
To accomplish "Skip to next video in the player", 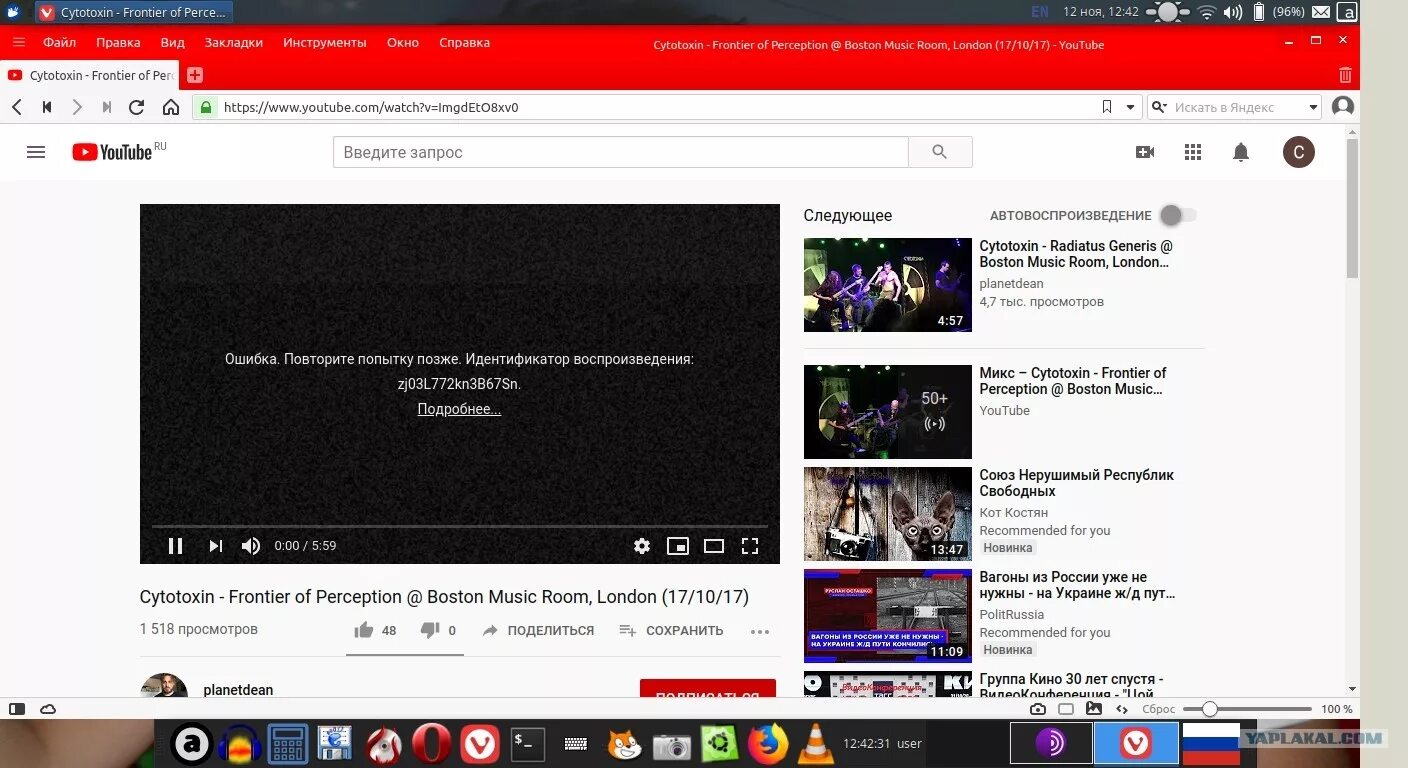I will [215, 546].
